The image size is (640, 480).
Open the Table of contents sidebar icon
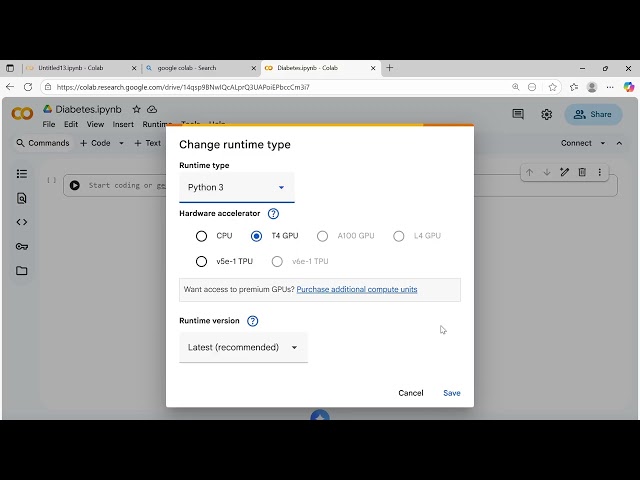[x=22, y=174]
